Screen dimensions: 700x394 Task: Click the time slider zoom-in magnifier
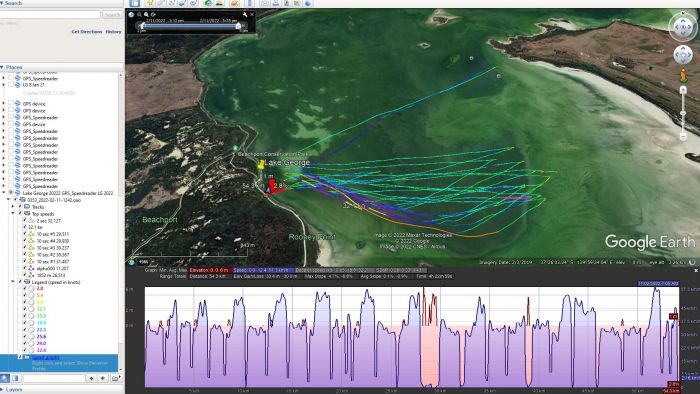click(x=146, y=15)
